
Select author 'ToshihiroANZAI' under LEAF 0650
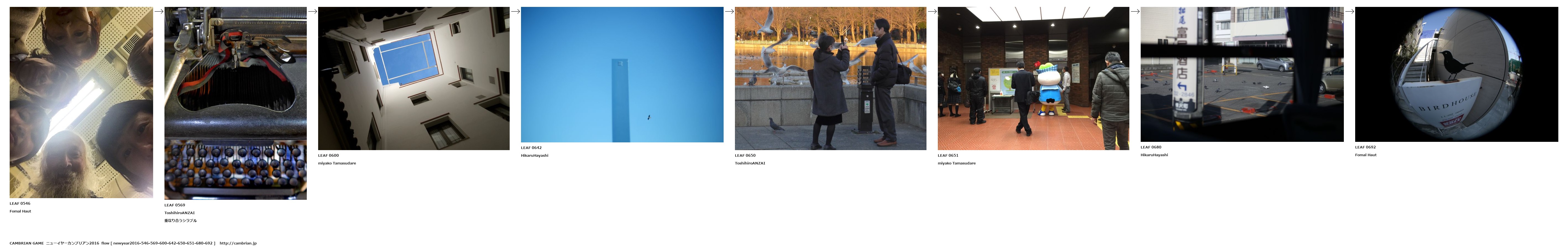point(750,164)
